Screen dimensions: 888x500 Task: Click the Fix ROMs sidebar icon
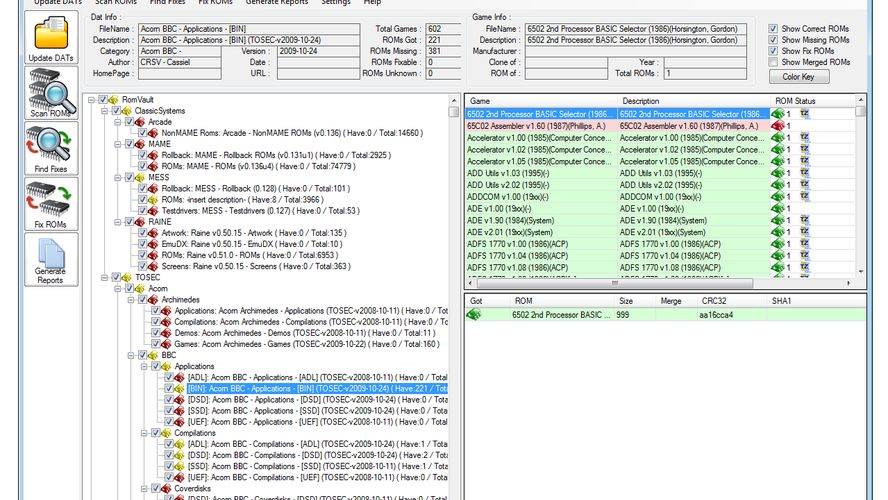[51, 207]
